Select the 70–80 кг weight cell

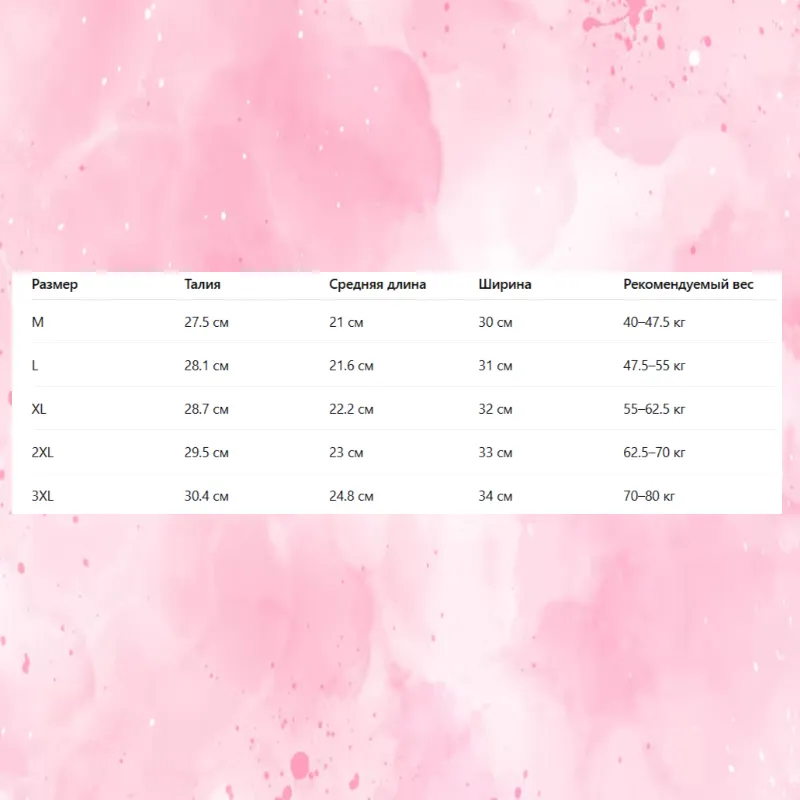649,496
